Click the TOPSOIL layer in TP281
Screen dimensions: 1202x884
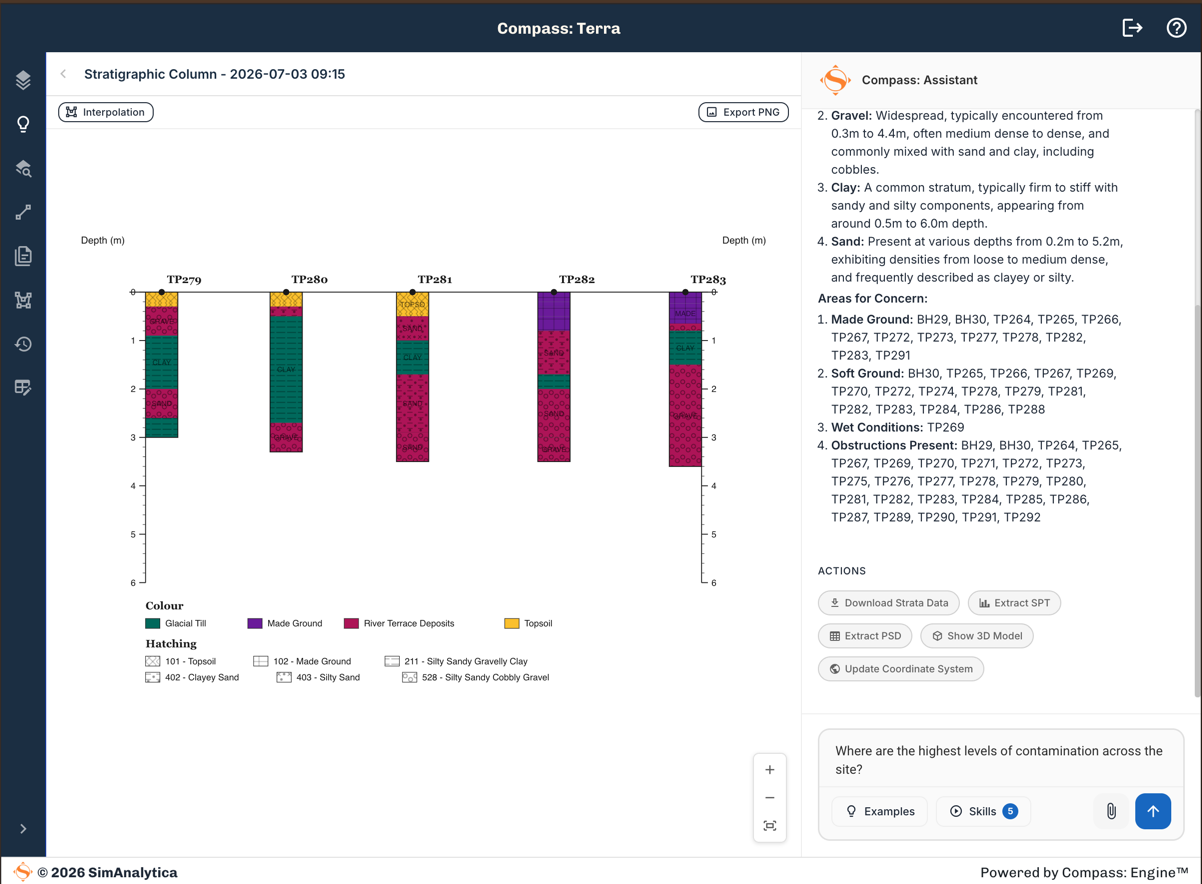413,304
